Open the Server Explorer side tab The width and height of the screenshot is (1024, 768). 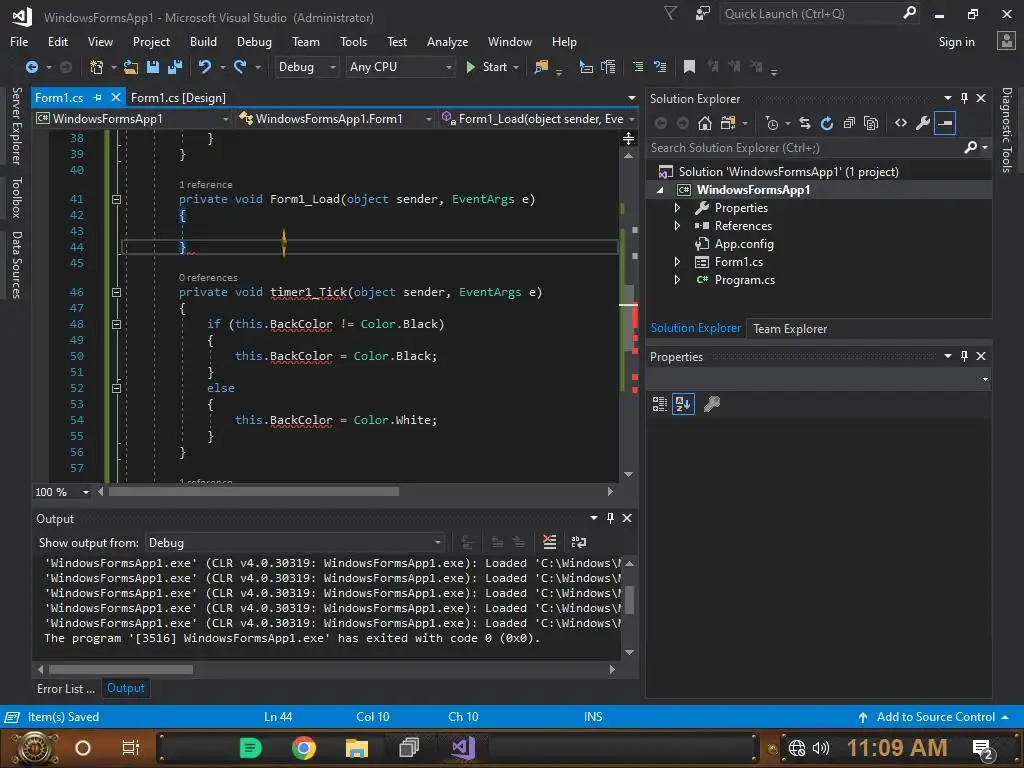(17, 126)
